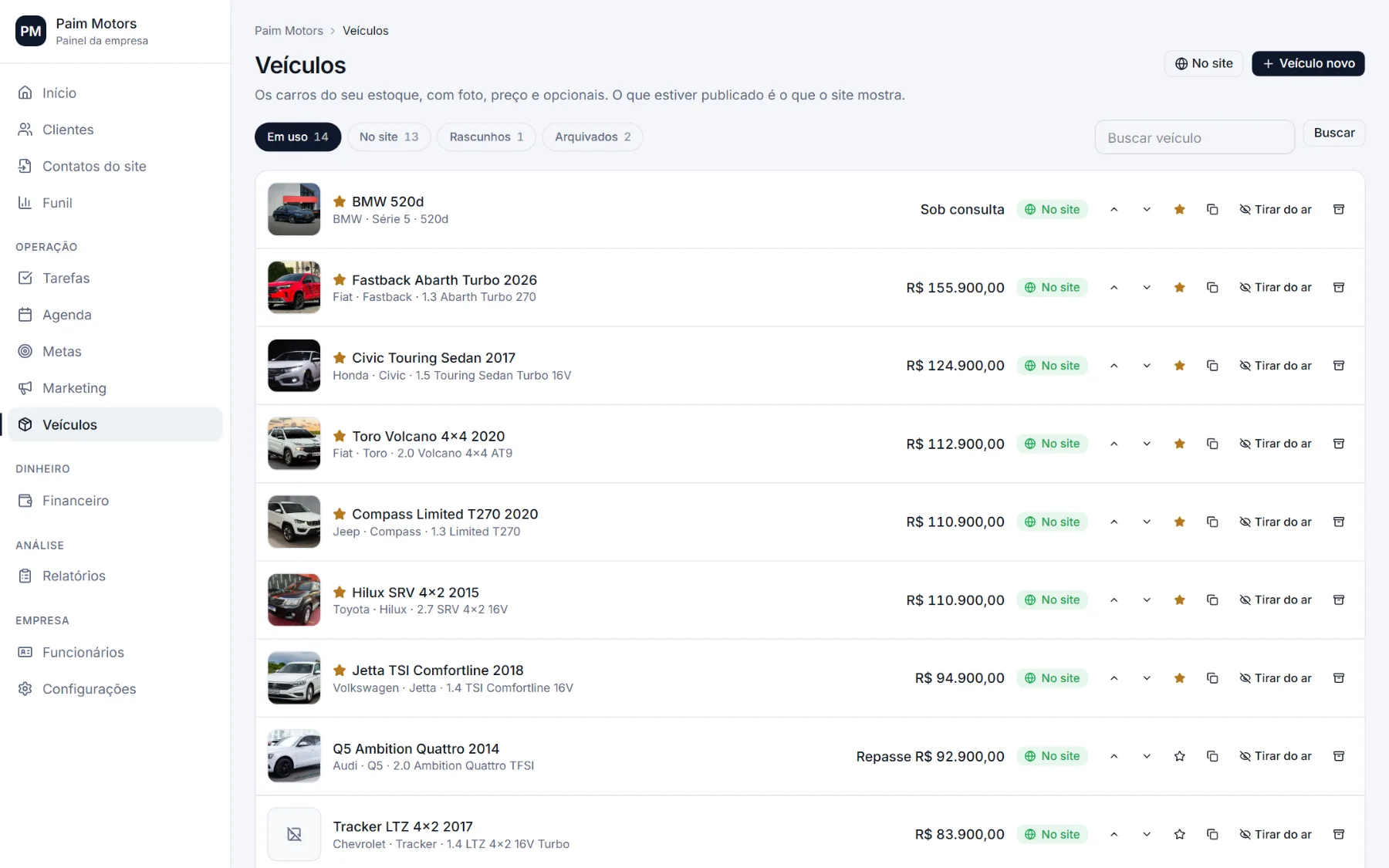The width and height of the screenshot is (1389, 868).
Task: Unstar the Jetta TSI Comfortline 2018
Action: point(1179,678)
